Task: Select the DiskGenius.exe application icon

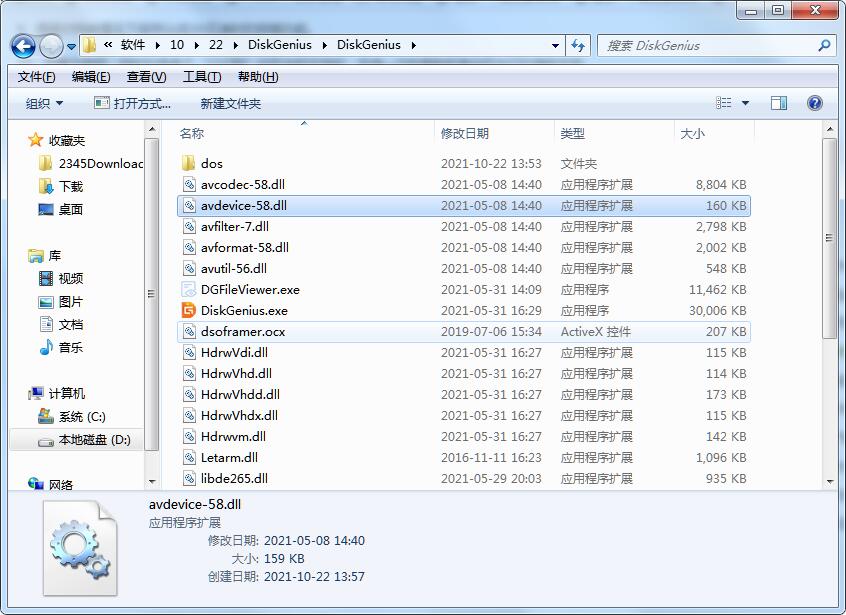Action: tap(188, 311)
